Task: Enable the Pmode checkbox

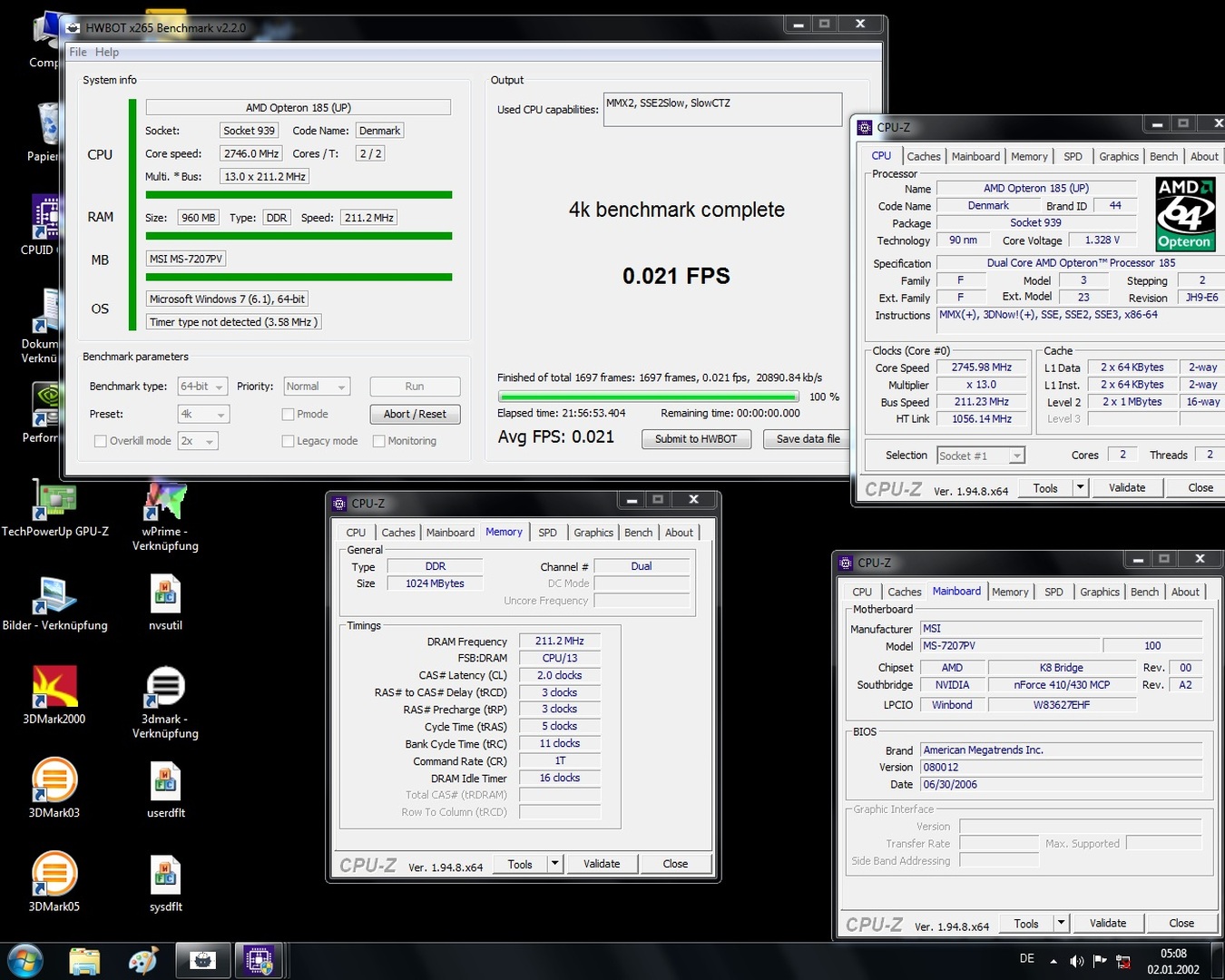Action: pos(288,414)
